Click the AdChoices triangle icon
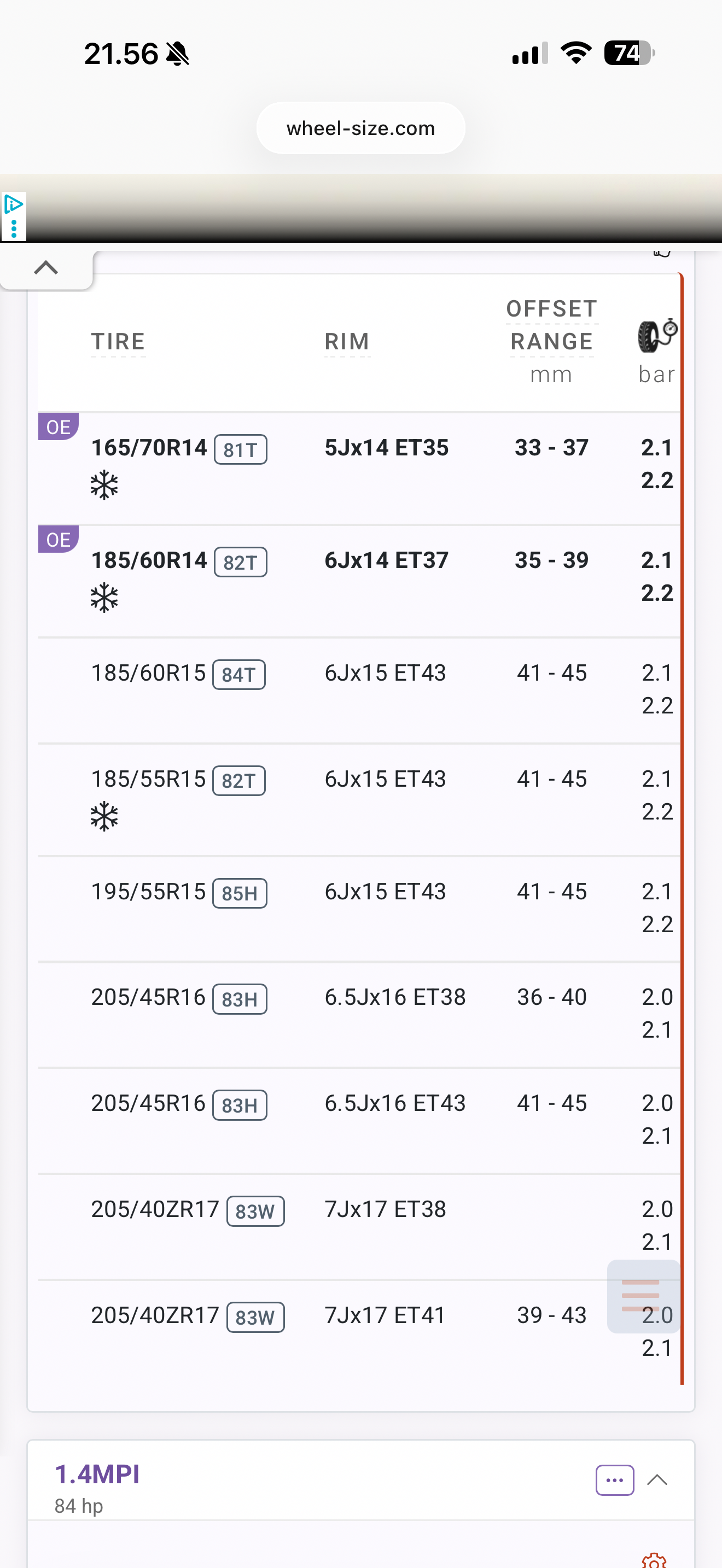The width and height of the screenshot is (722, 1568). 13,204
